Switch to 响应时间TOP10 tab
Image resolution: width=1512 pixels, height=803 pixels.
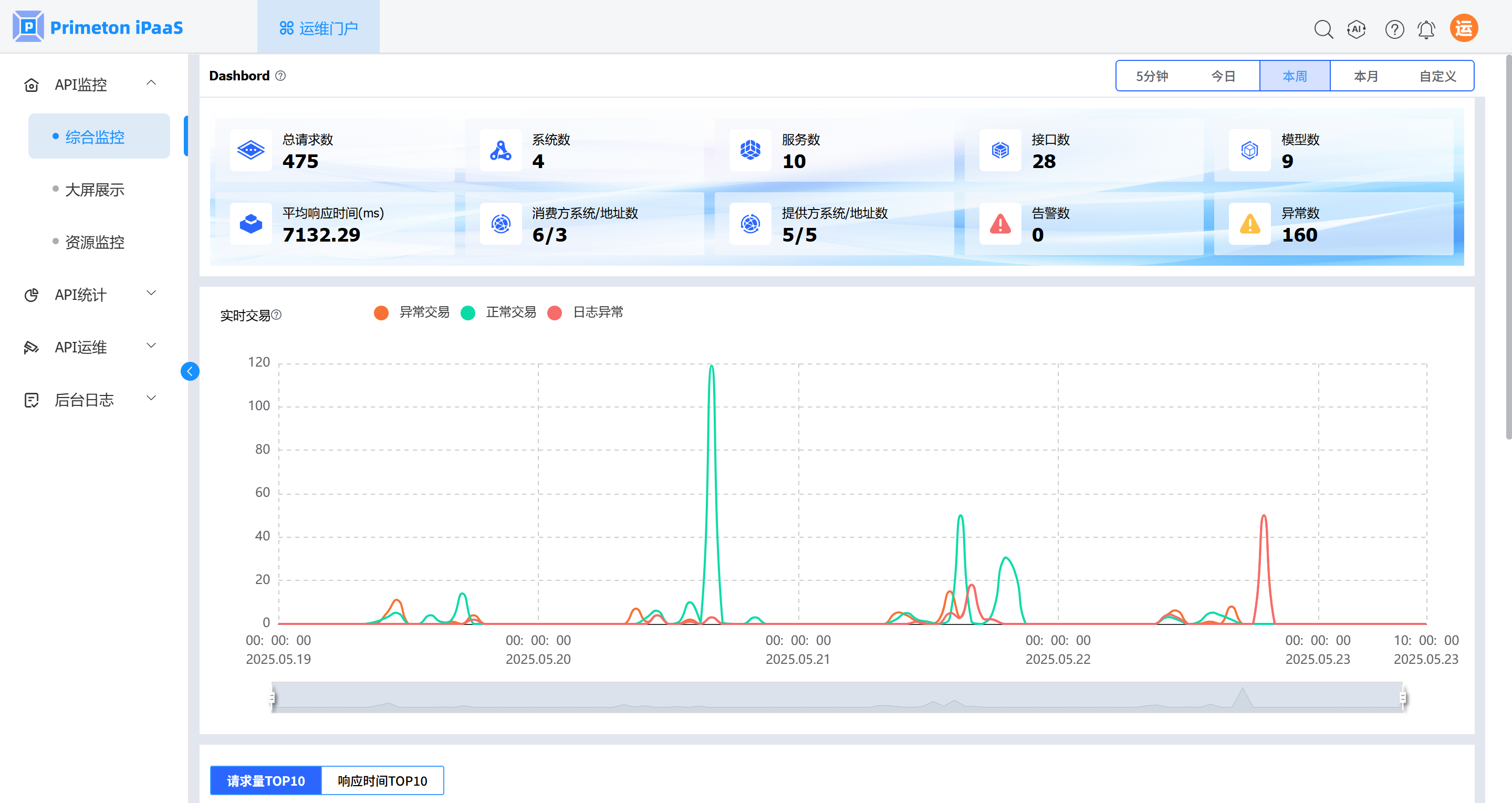pos(382,780)
